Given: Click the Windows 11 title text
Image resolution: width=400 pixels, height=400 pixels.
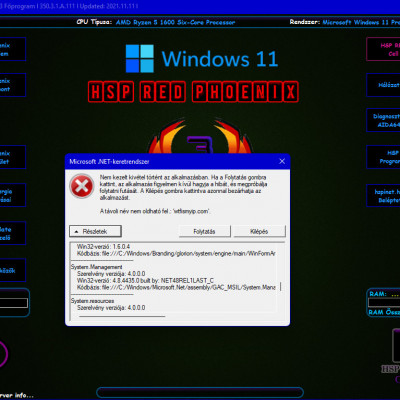Looking at the screenshot, I should tap(220, 59).
